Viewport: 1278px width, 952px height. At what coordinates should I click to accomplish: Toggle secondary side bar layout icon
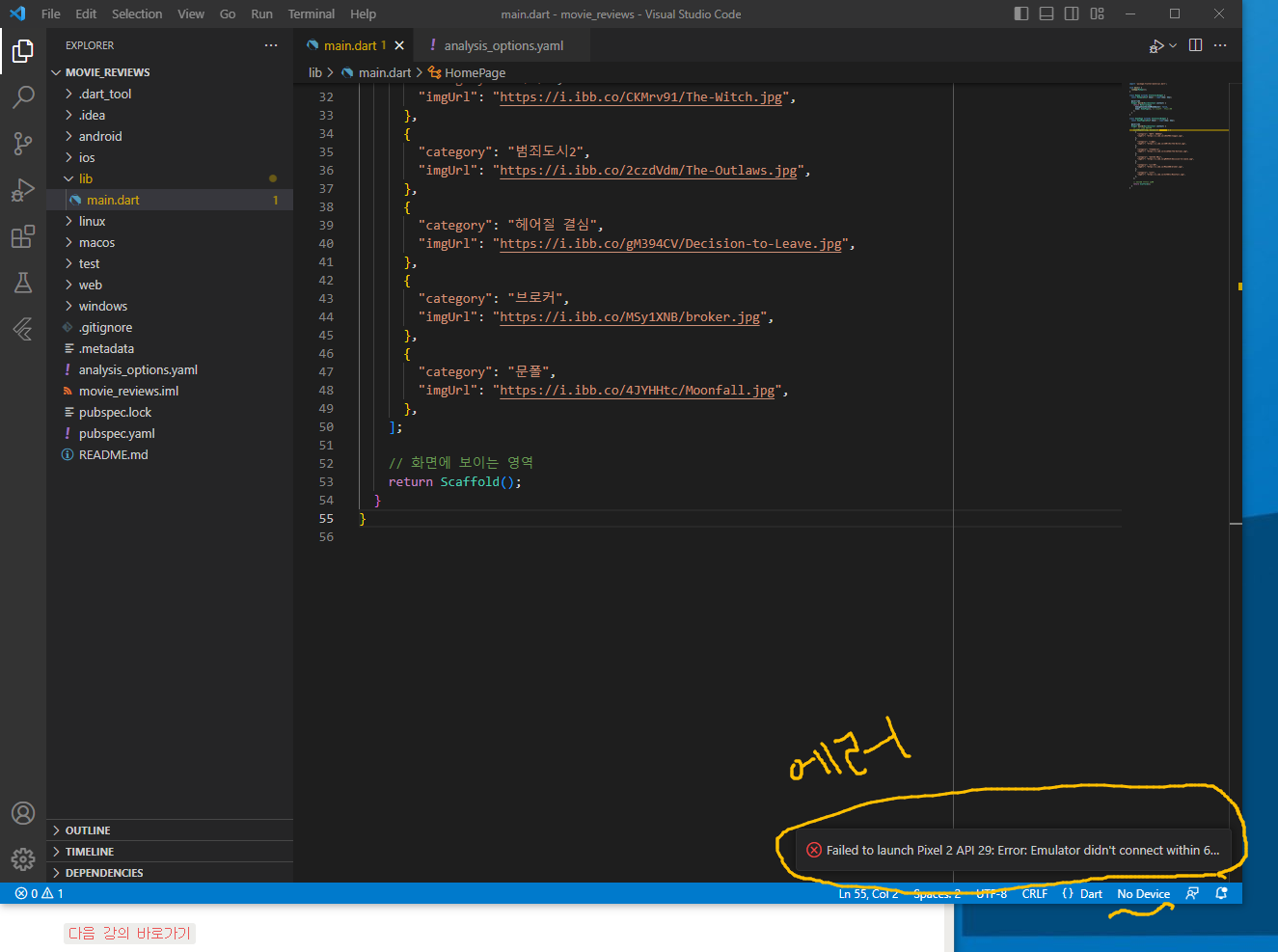pyautogui.click(x=1072, y=14)
